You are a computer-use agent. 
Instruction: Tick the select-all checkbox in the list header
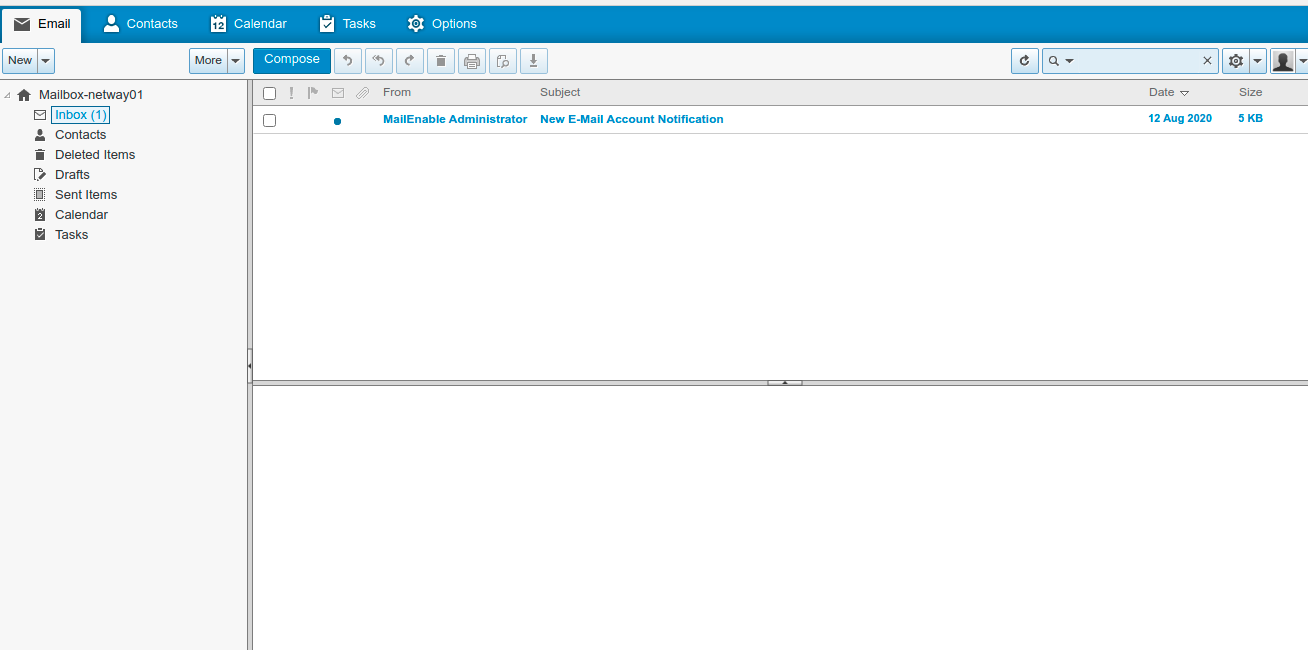[x=269, y=93]
